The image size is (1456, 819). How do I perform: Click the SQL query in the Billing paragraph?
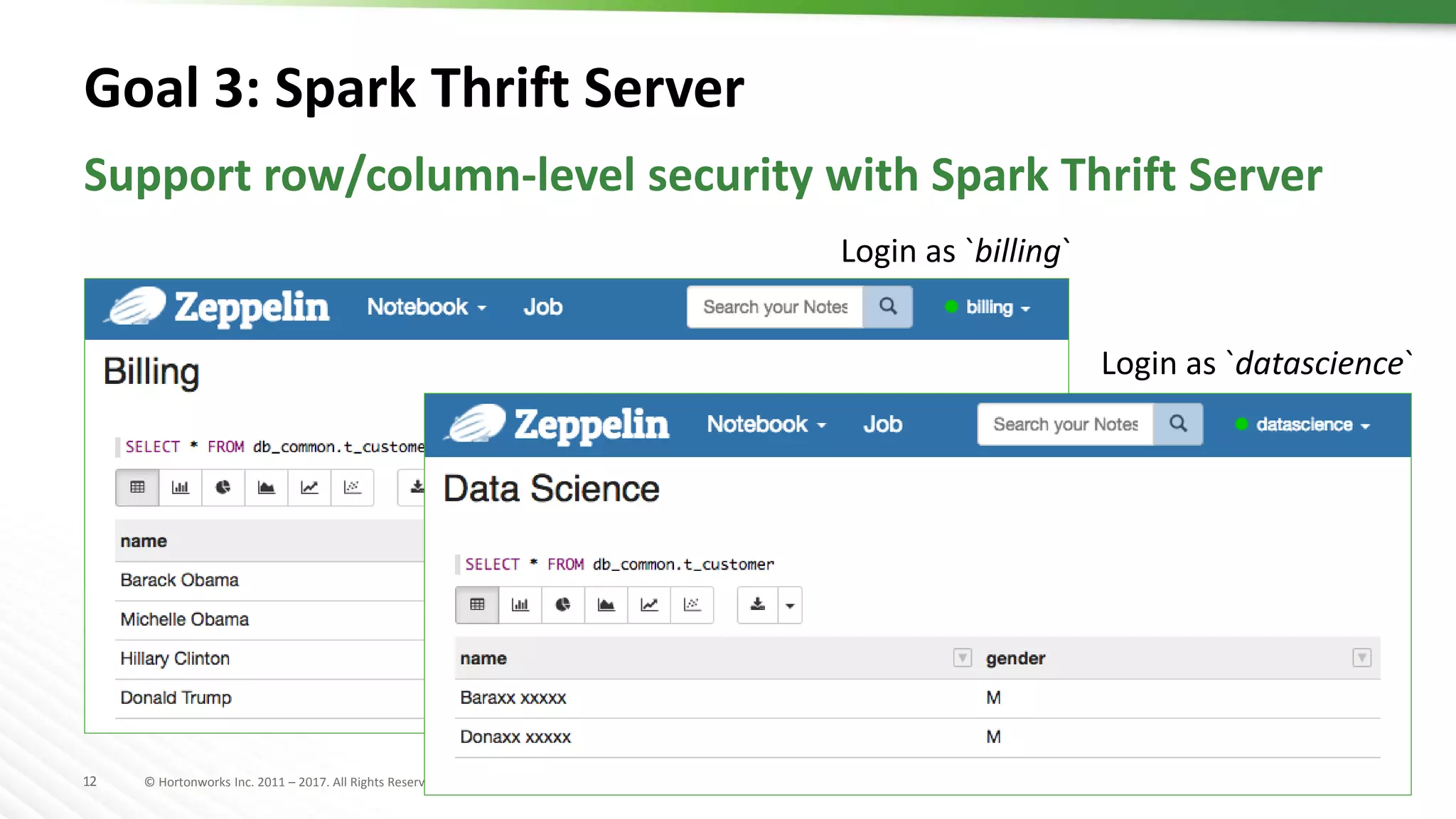coord(274,447)
